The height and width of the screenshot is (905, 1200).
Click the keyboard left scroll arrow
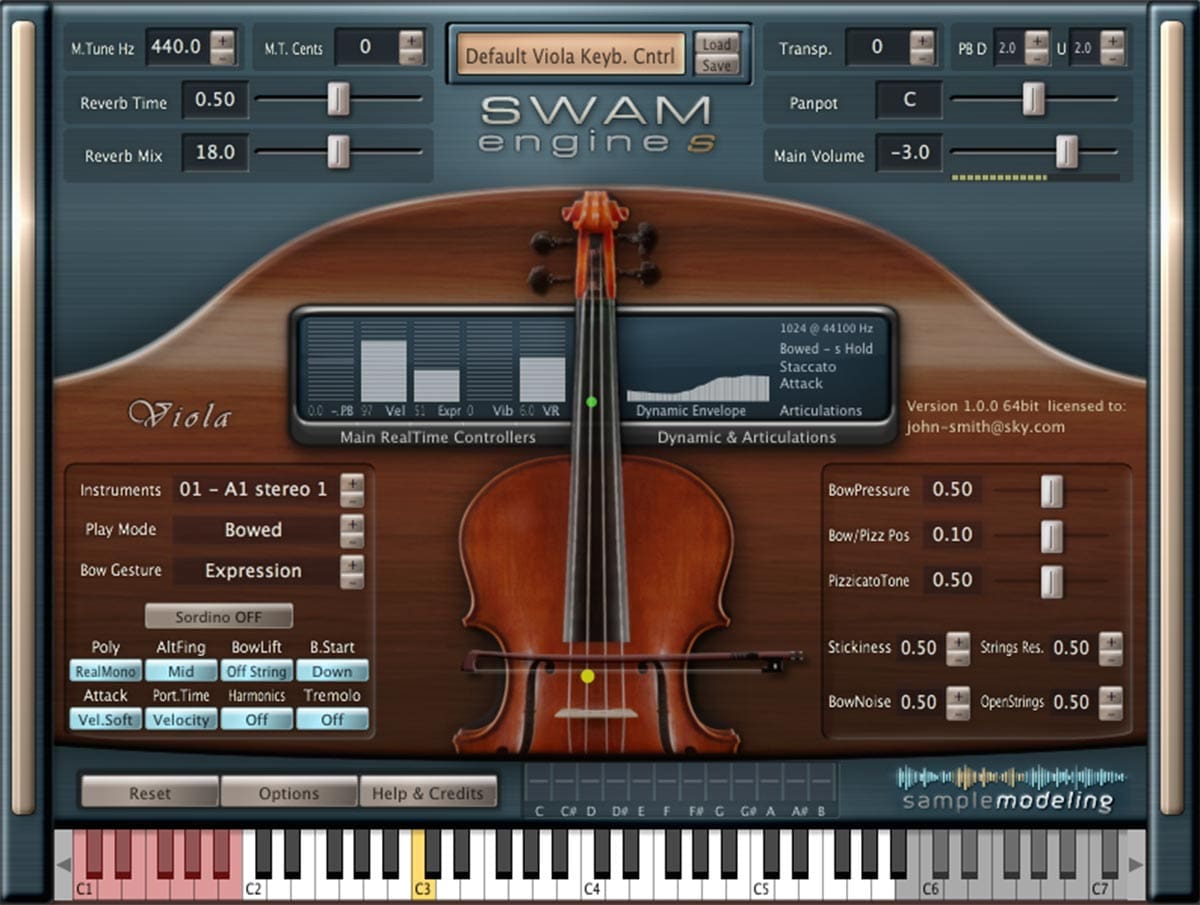pyautogui.click(x=64, y=864)
